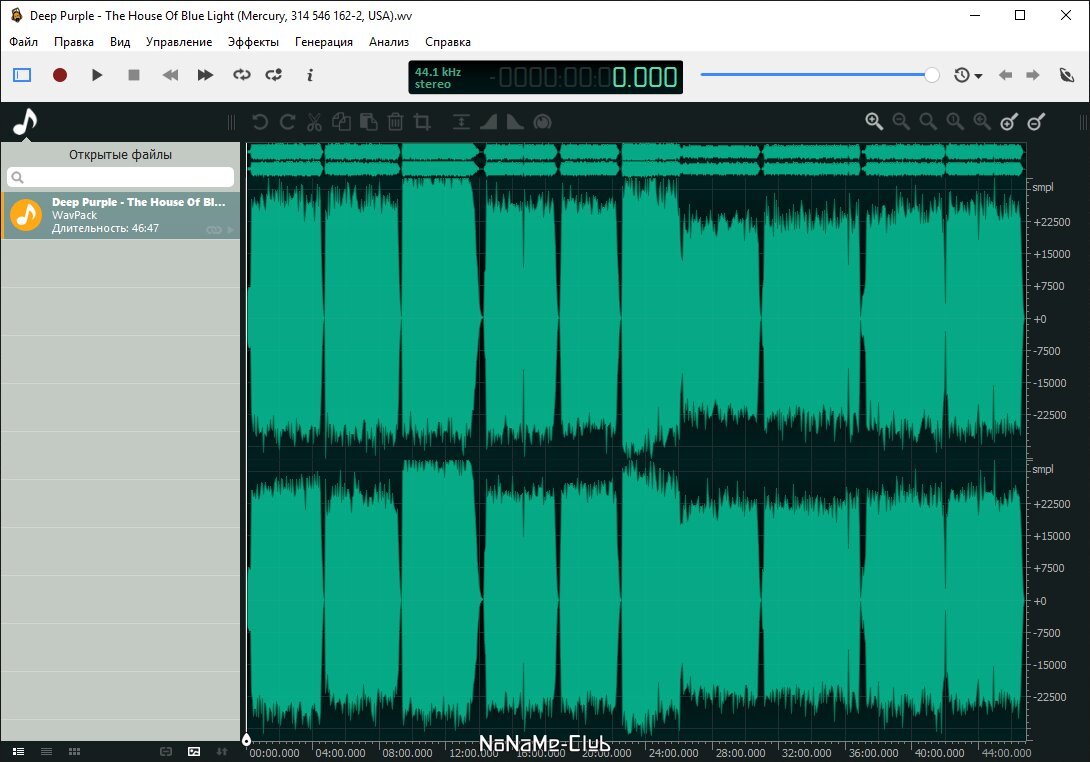
Task: Click the lower channel 'smpl' scale label
Action: (1042, 469)
